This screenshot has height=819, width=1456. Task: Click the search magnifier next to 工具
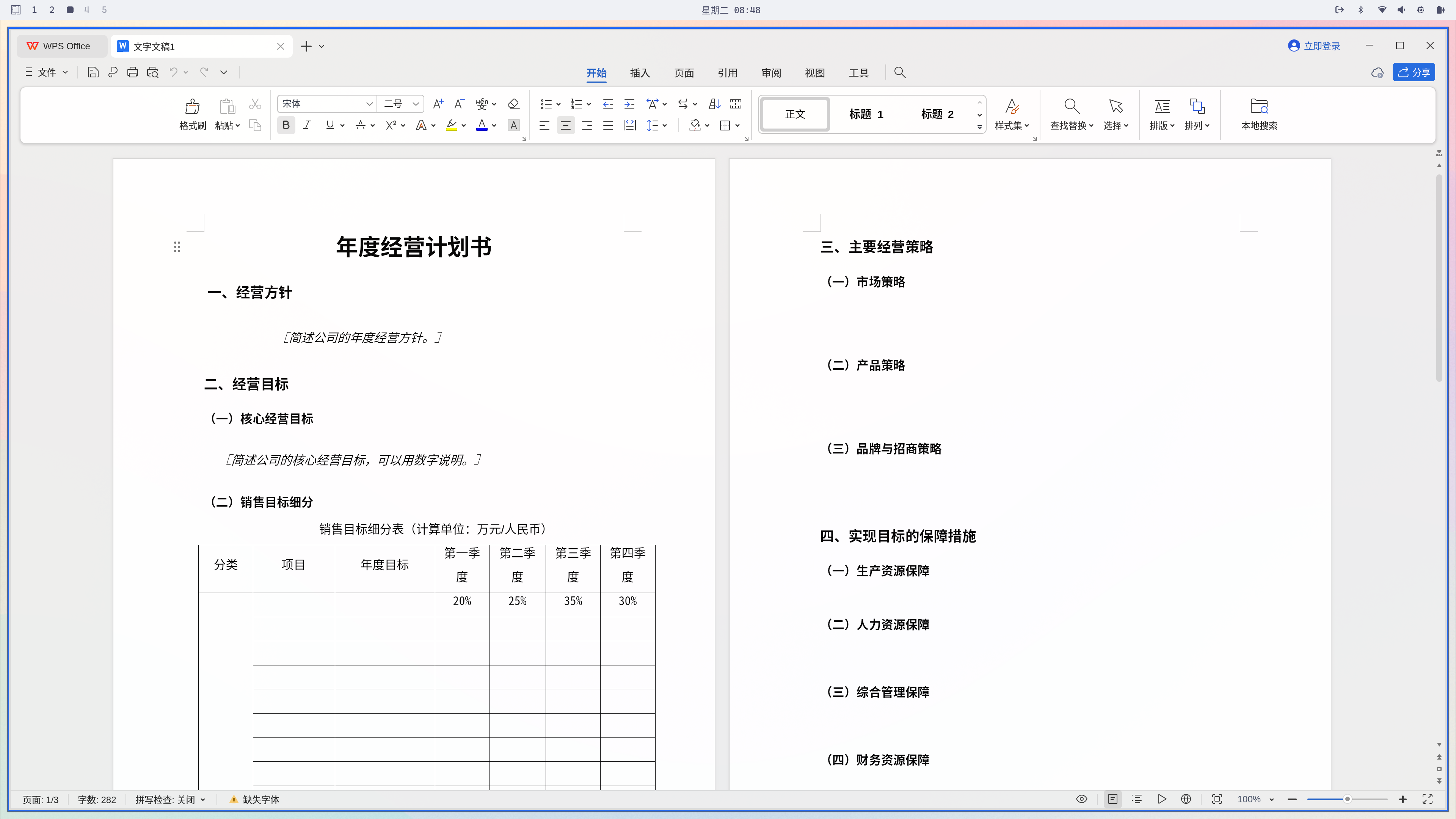click(900, 72)
